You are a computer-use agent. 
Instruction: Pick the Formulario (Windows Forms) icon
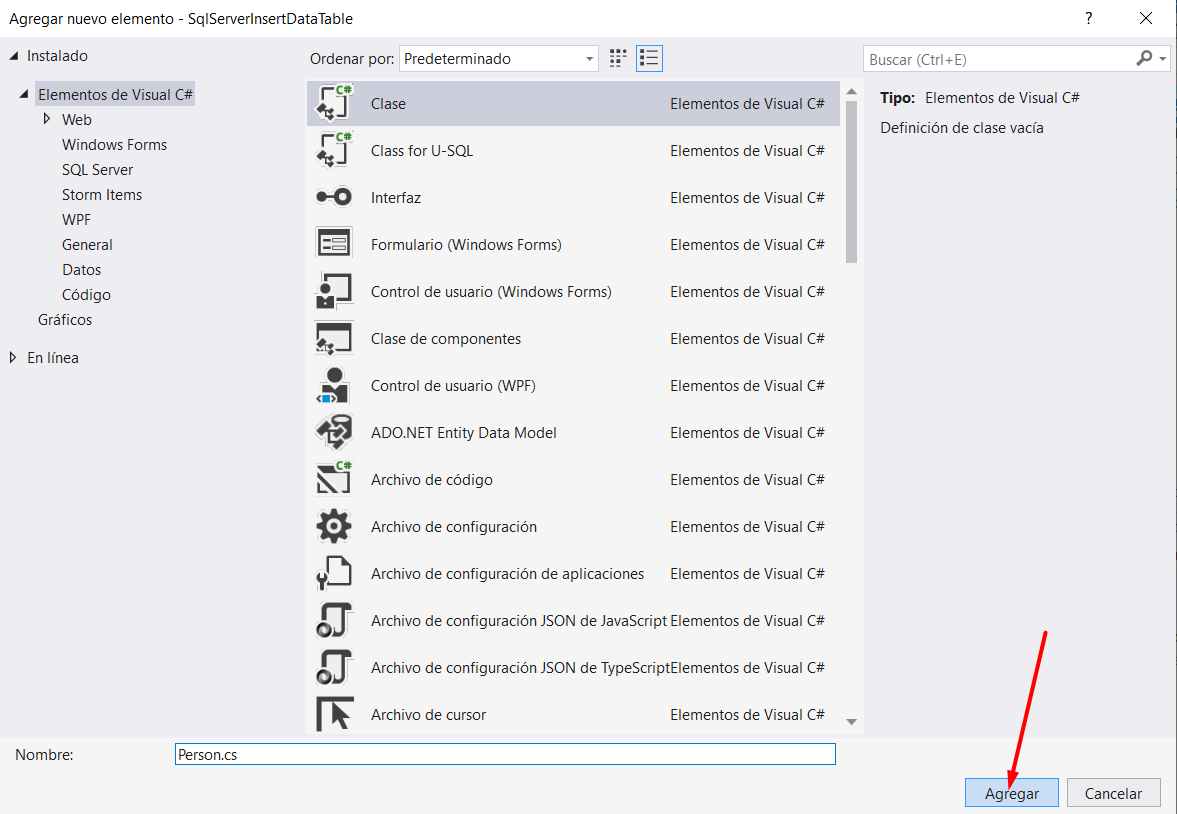334,245
